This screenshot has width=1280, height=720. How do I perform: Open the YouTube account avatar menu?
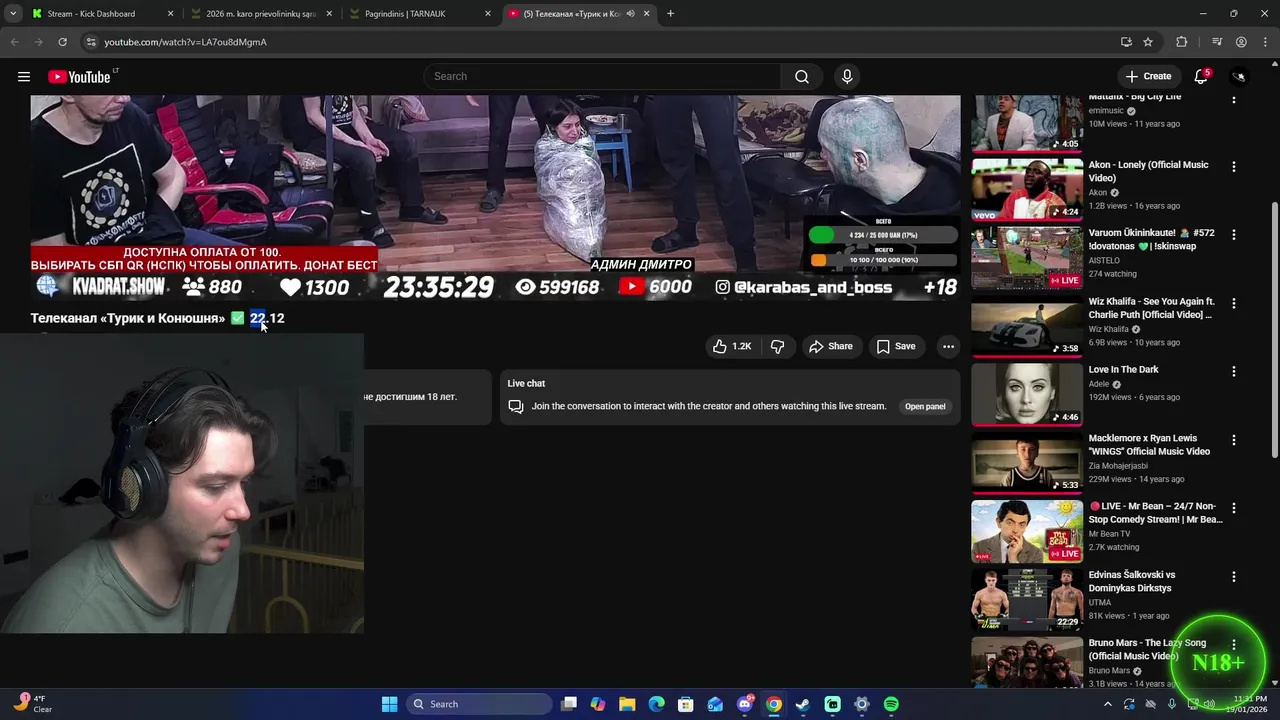1239,76
